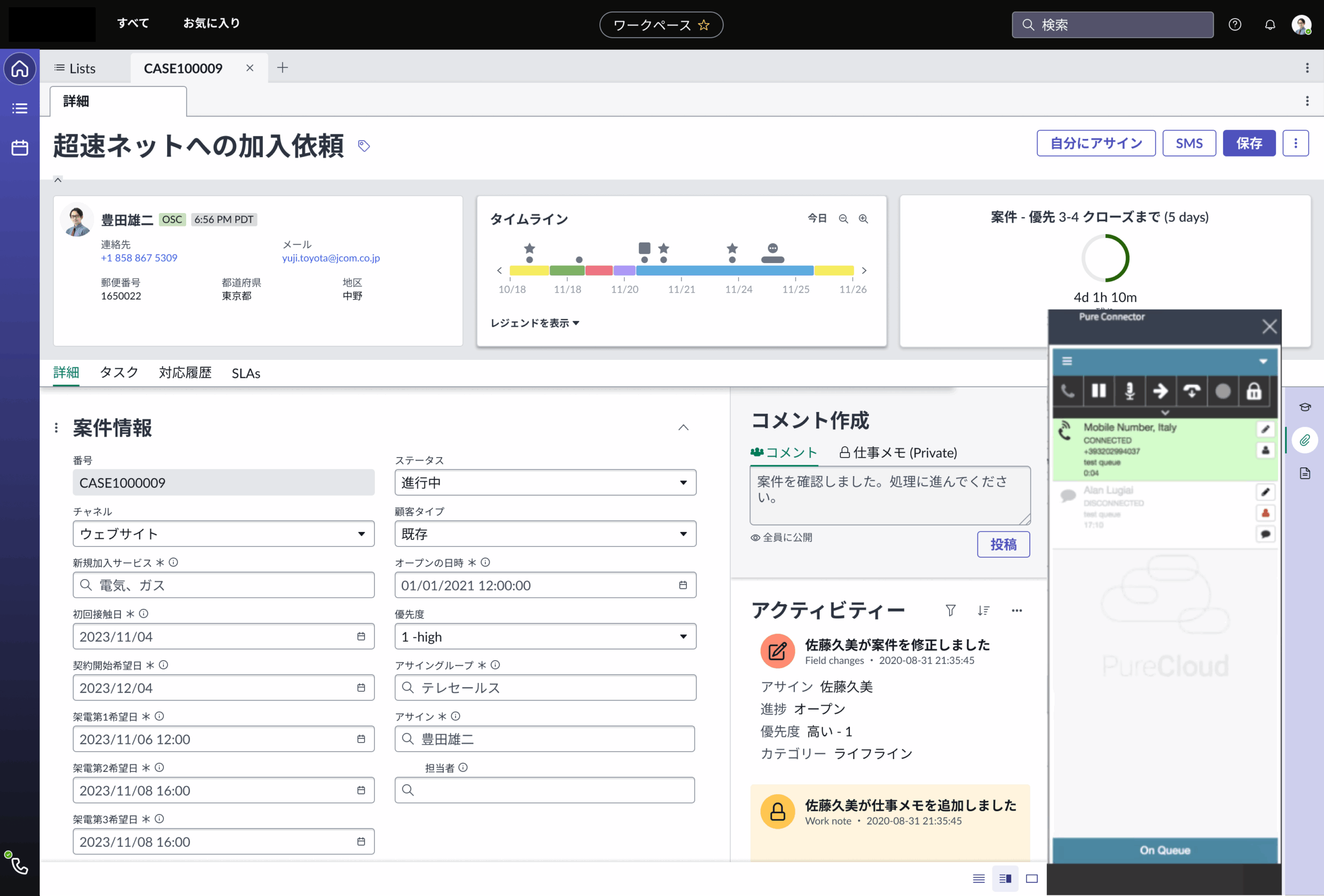The height and width of the screenshot is (896, 1324).
Task: Open the ステータス dropdown showing 進行中
Action: point(545,482)
